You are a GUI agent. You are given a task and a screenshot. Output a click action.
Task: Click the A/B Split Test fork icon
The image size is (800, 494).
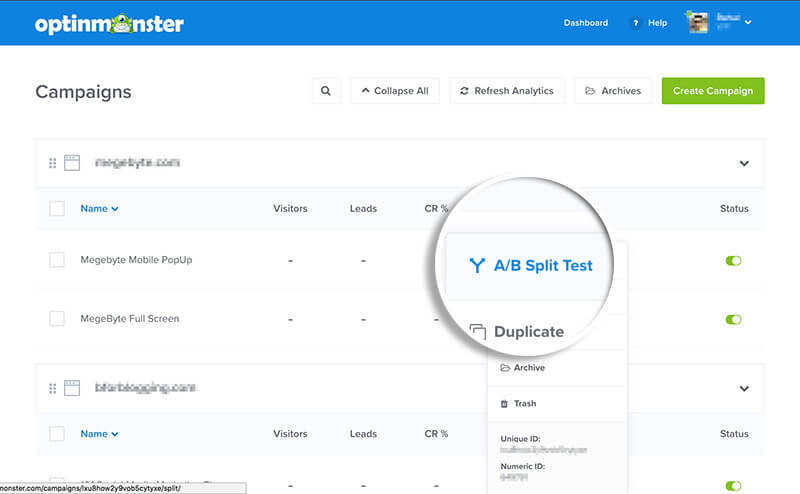[477, 265]
